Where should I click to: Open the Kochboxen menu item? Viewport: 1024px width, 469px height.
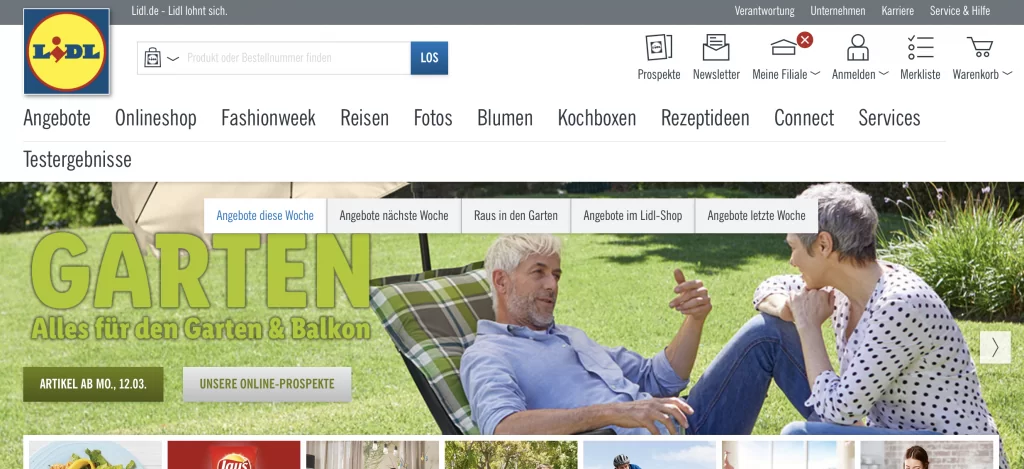[x=597, y=118]
